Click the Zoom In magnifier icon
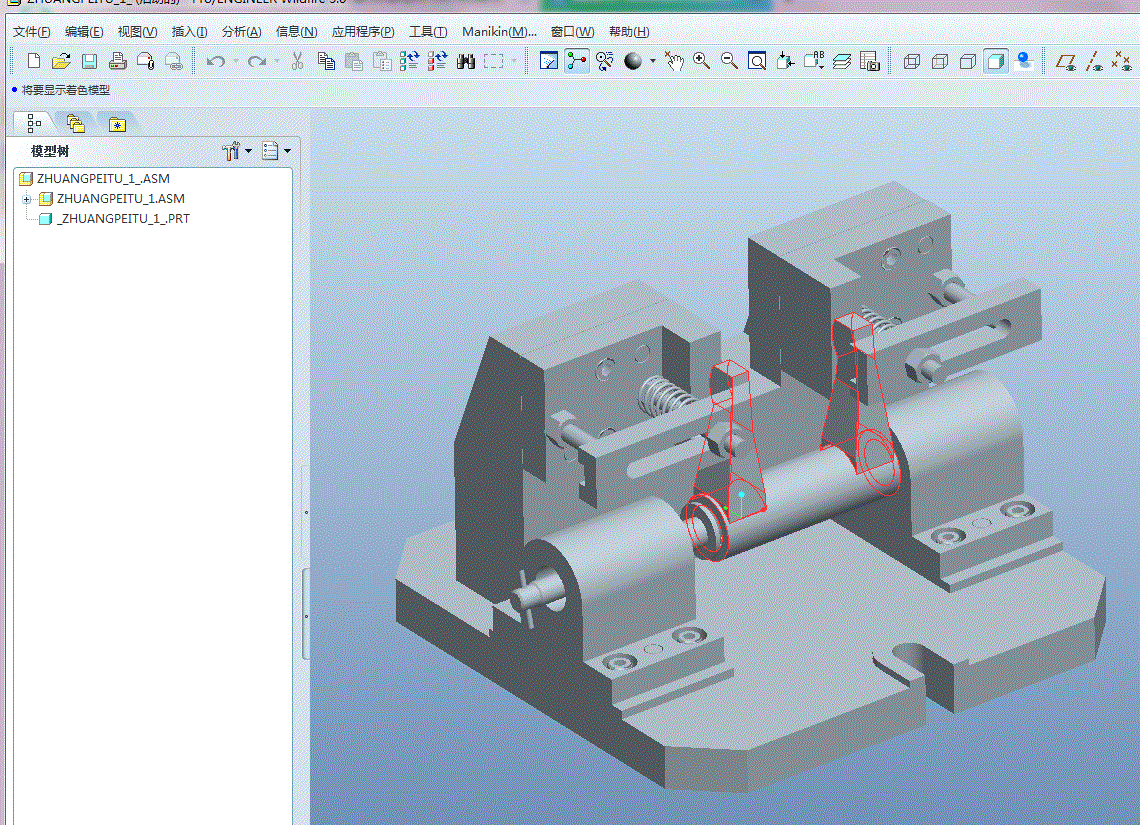The image size is (1140, 825). 701,61
